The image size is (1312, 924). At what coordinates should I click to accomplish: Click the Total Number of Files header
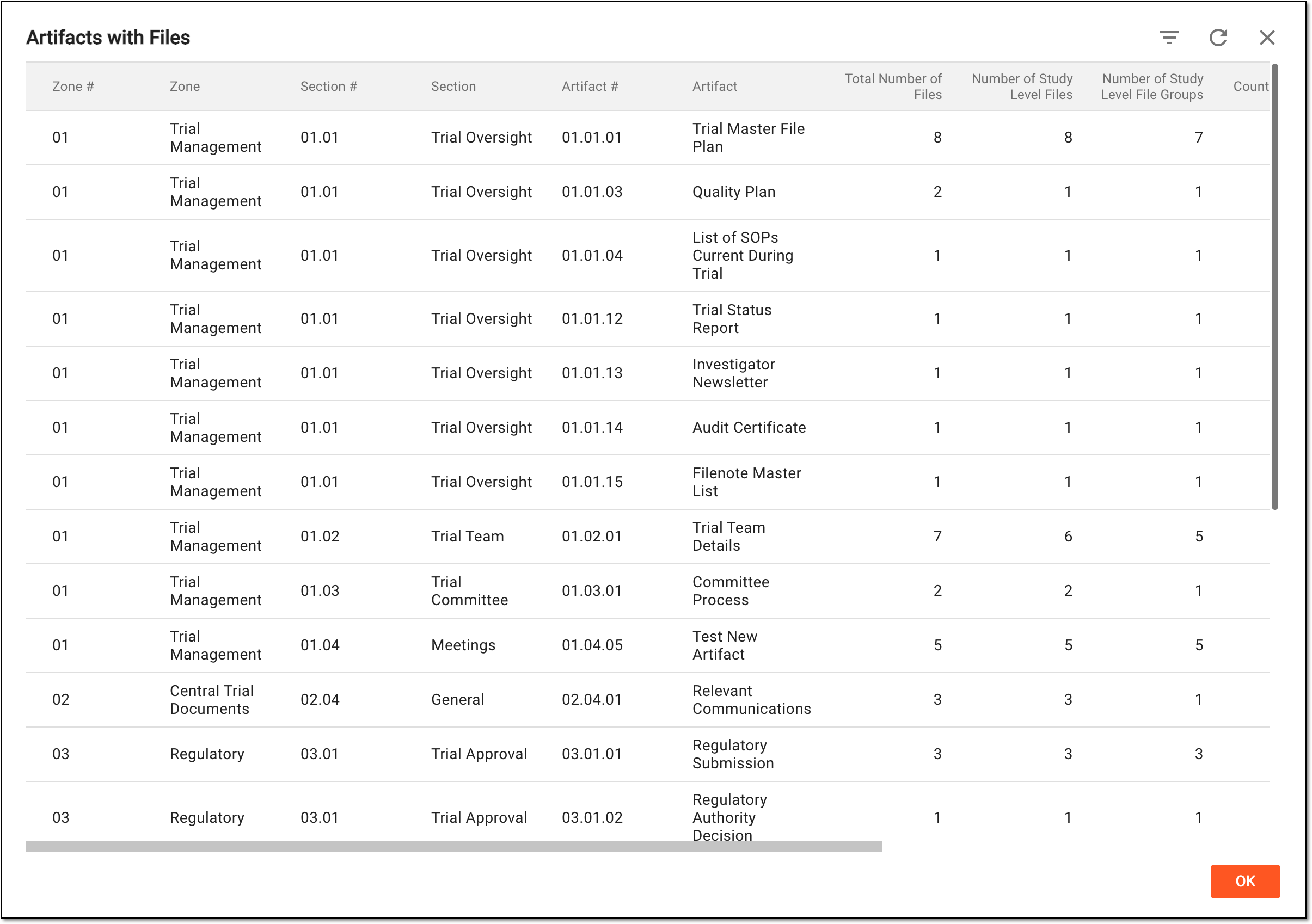point(893,86)
